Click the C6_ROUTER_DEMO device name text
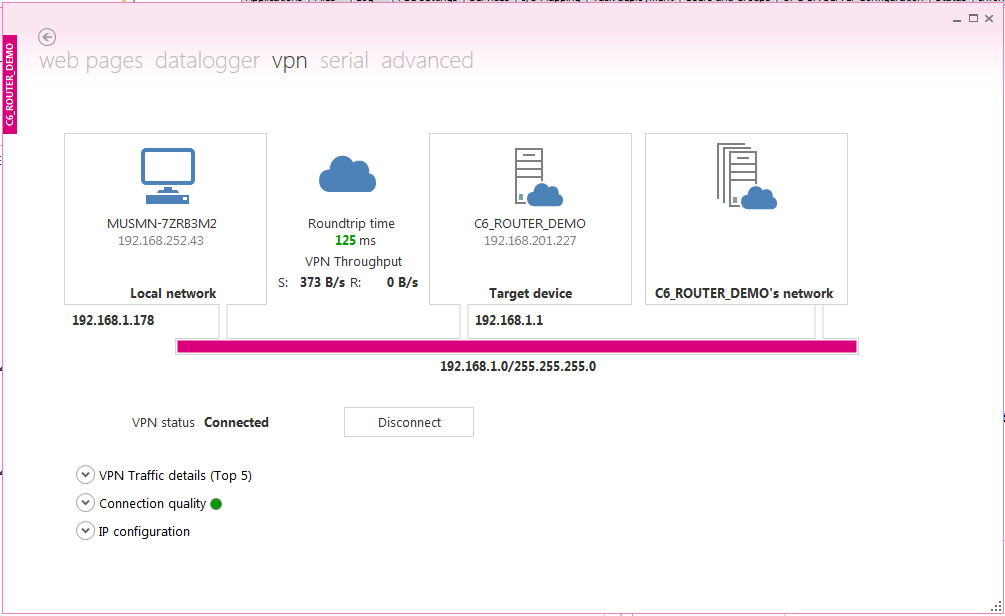The height and width of the screenshot is (616, 1005). click(530, 224)
